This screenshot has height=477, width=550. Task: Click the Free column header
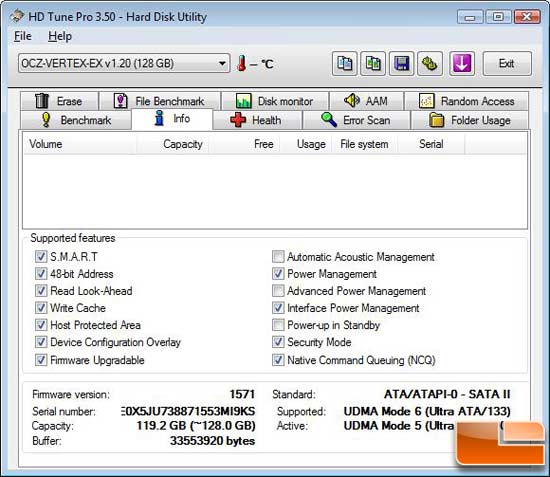244,144
